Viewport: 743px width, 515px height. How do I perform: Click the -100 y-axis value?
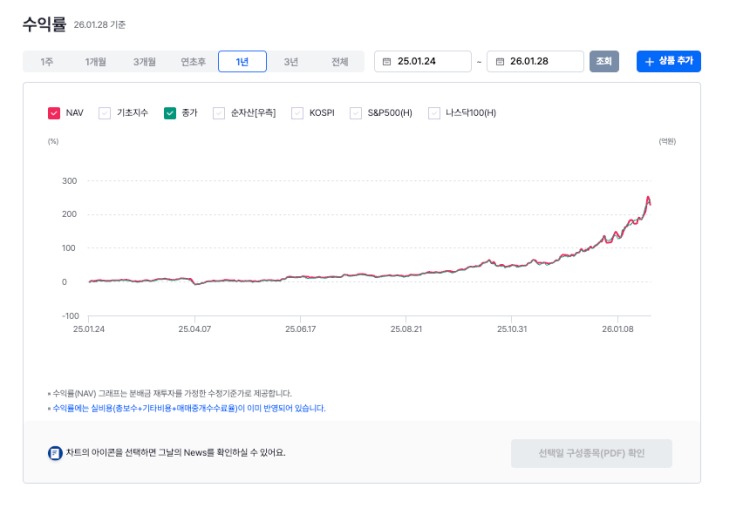(x=71, y=316)
